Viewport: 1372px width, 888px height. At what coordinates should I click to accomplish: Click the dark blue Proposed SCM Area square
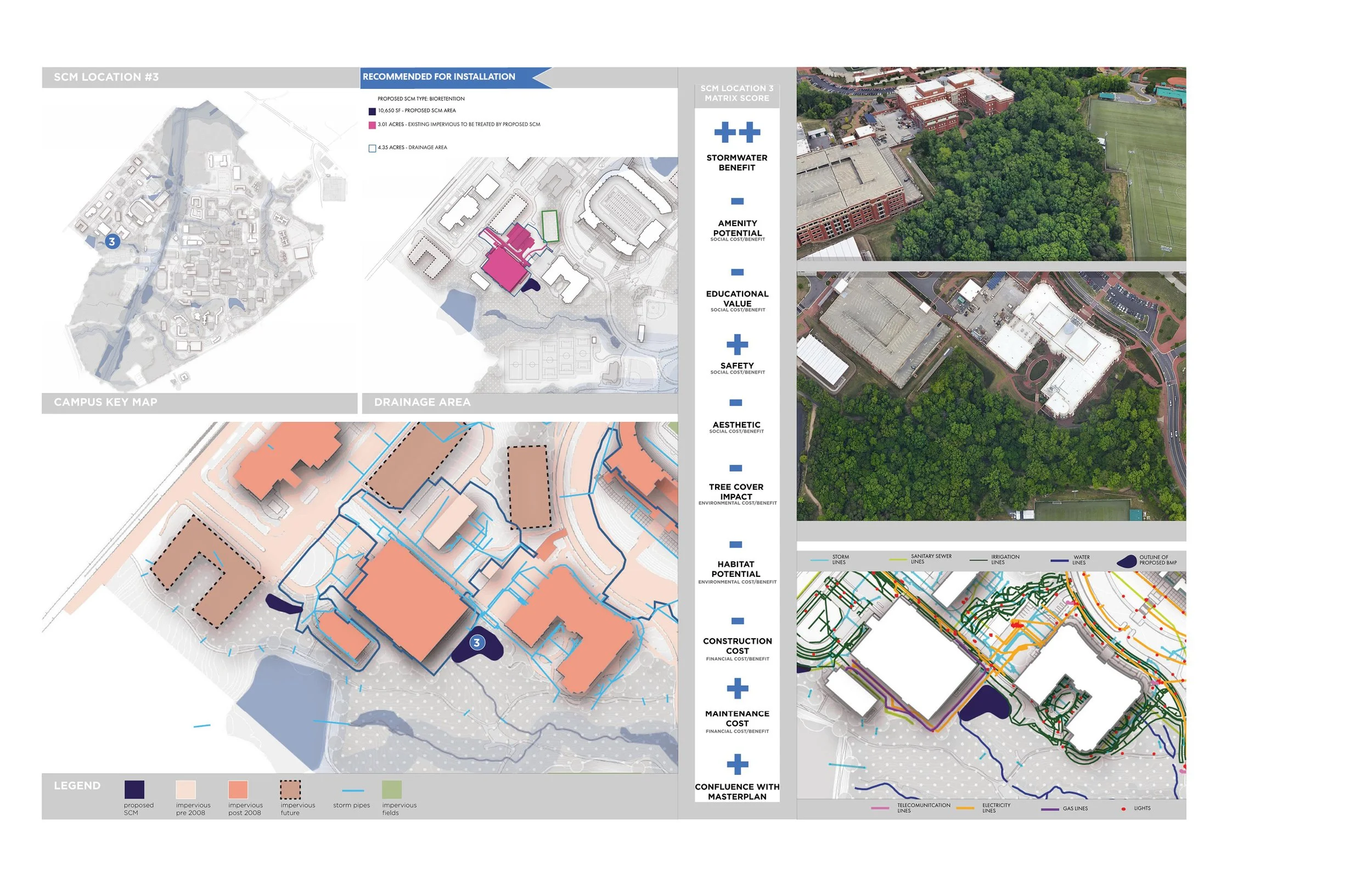click(x=373, y=111)
